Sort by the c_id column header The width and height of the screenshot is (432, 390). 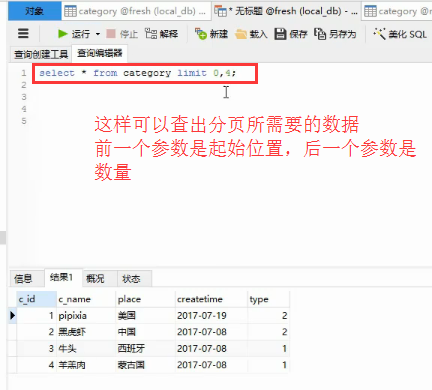[37, 299]
